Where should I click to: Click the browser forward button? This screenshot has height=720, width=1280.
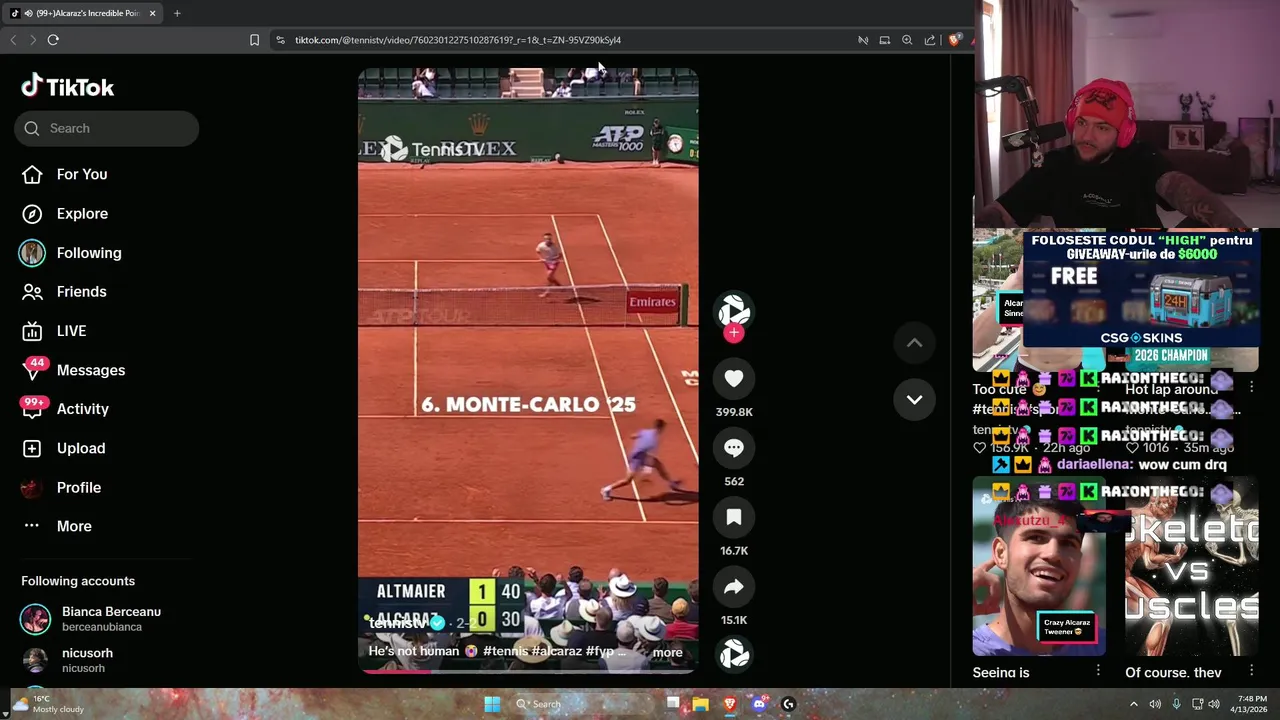pos(33,40)
